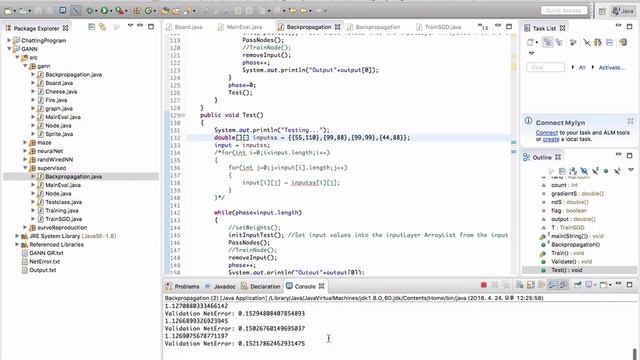Click New Task icon in Task List
The height and width of the screenshot is (360, 640).
tap(530, 42)
